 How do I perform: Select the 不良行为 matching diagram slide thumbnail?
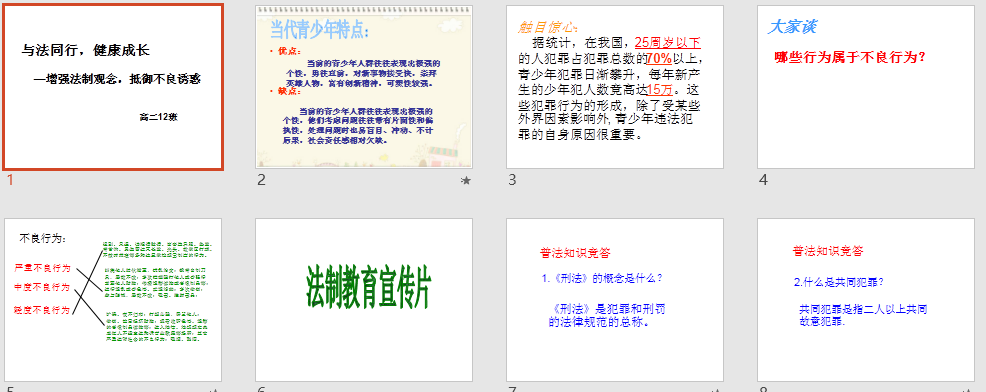pyautogui.click(x=113, y=300)
